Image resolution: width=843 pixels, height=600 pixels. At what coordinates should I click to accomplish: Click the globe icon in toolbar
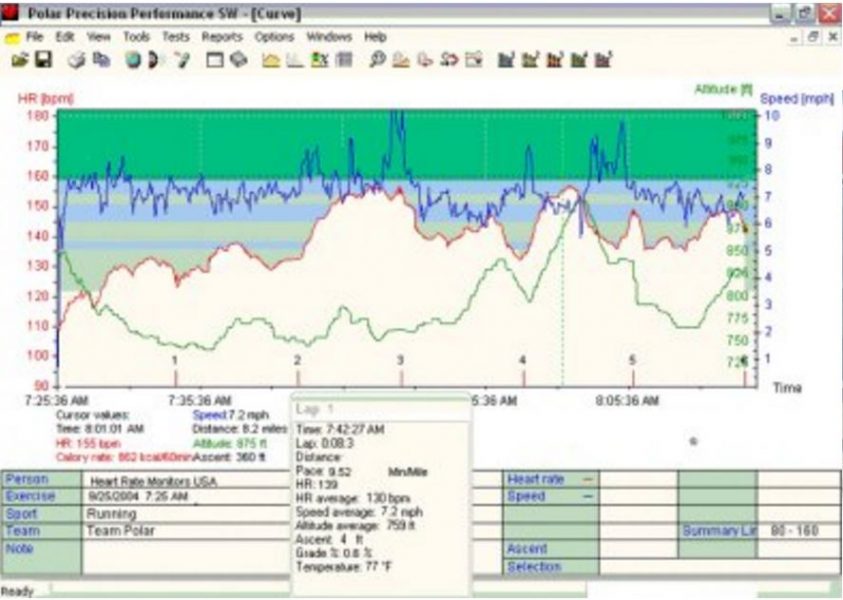pyautogui.click(x=133, y=60)
